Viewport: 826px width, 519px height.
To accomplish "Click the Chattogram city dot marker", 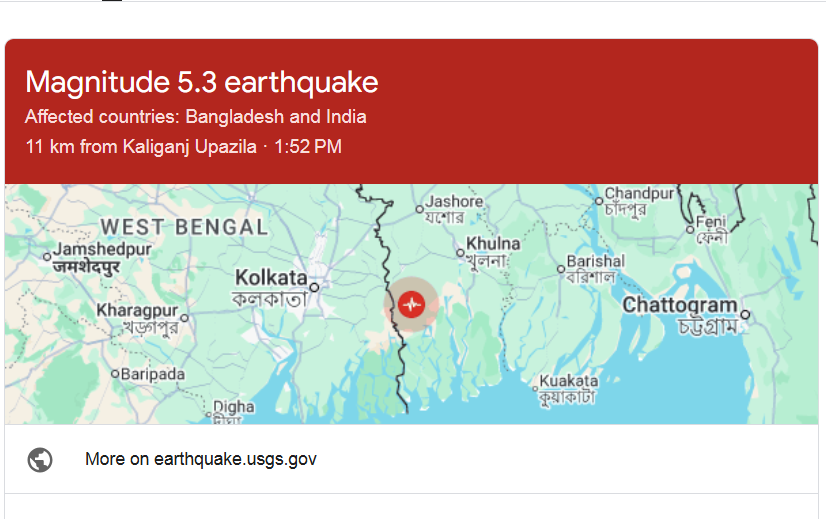I will tap(745, 314).
